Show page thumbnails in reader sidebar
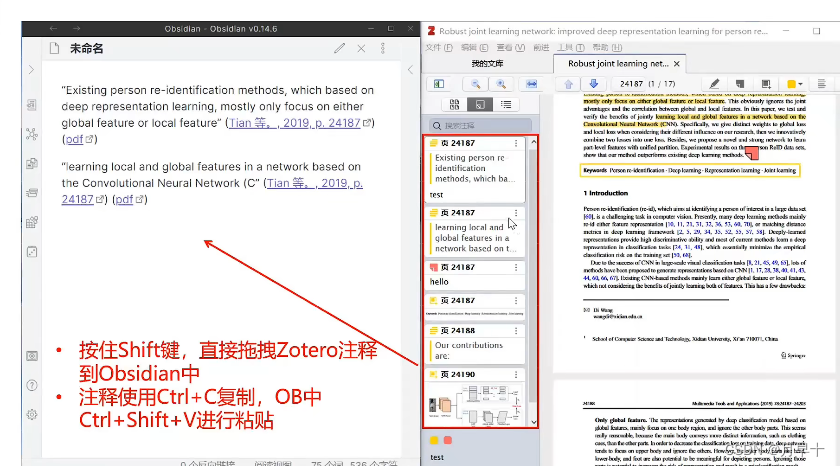The height and width of the screenshot is (466, 840). pyautogui.click(x=454, y=104)
